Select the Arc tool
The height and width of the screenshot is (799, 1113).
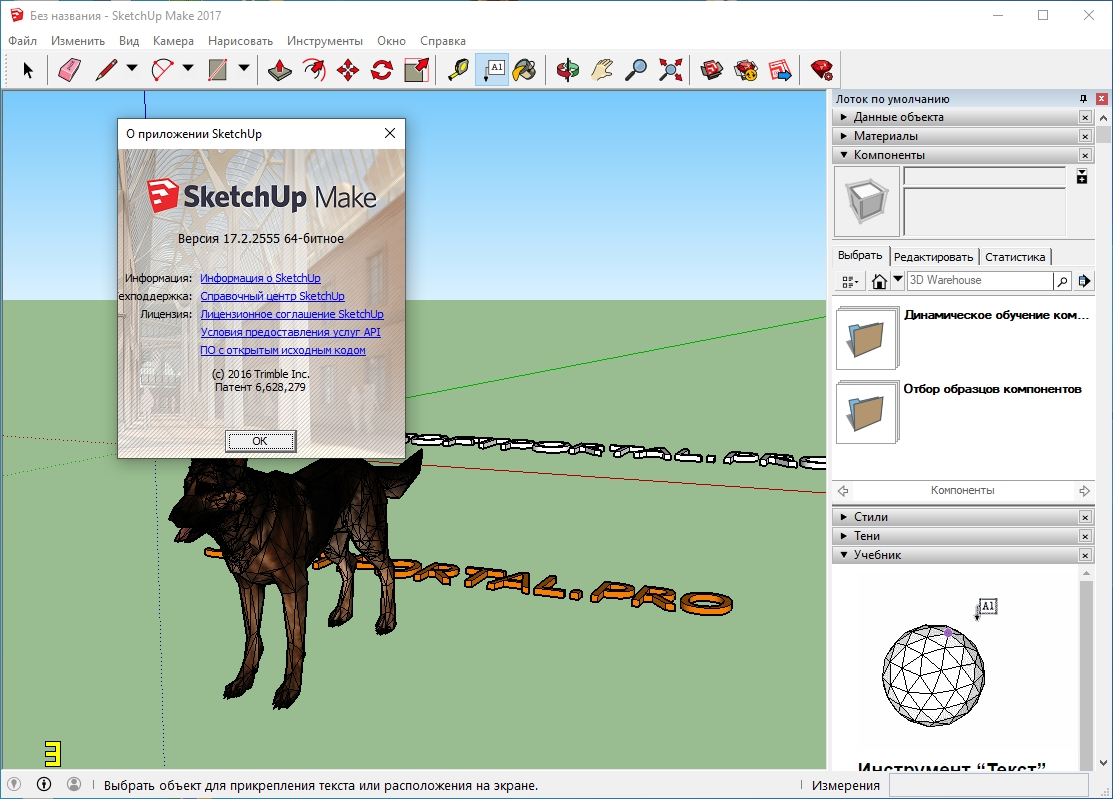pyautogui.click(x=162, y=70)
